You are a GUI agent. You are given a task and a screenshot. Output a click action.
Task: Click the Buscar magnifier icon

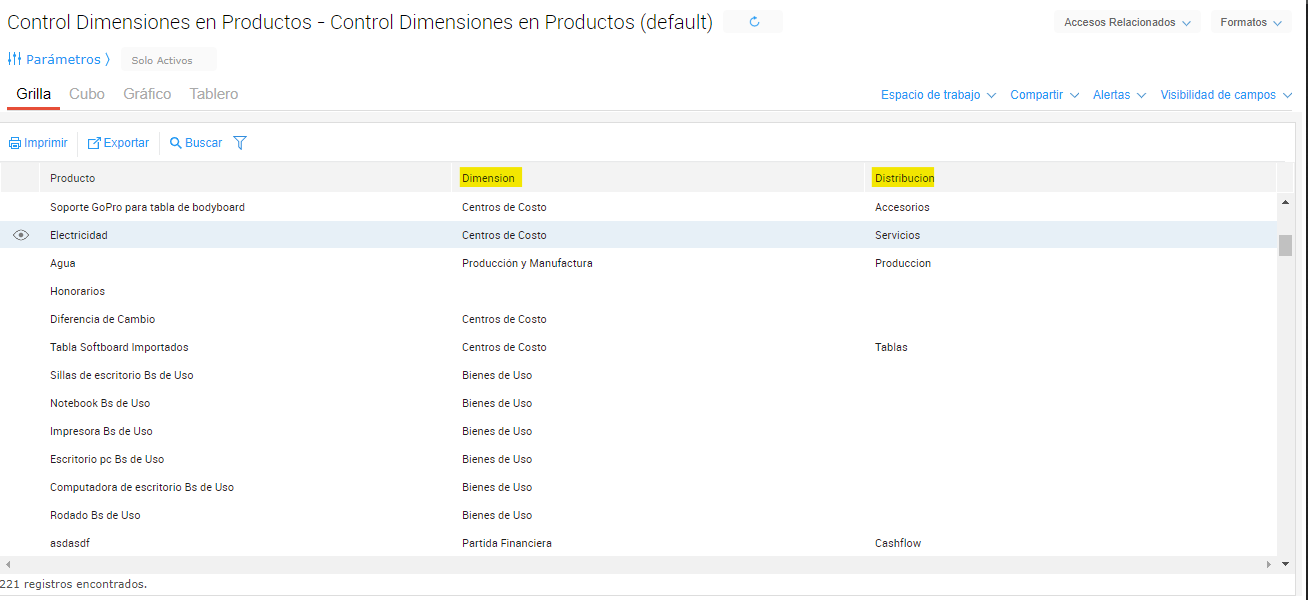point(176,143)
